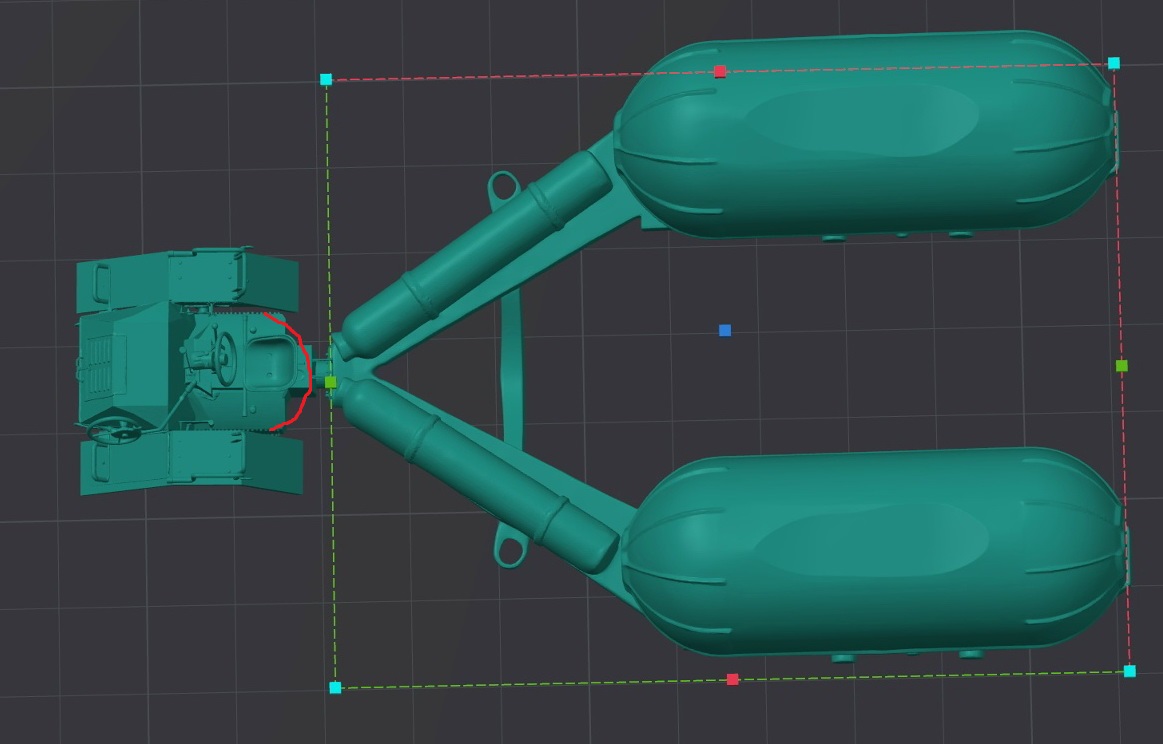Select the red handle on top edge

pos(720,71)
